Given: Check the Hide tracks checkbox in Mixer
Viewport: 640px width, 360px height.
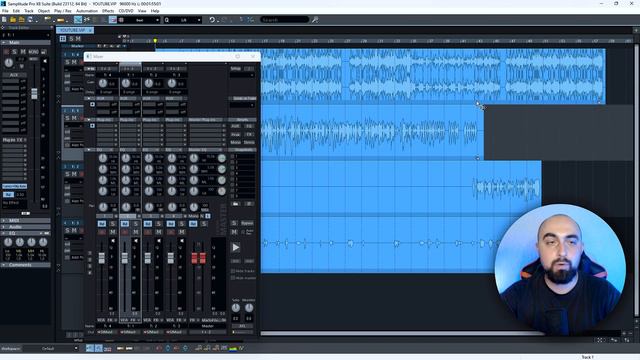Looking at the screenshot, I should (233, 271).
